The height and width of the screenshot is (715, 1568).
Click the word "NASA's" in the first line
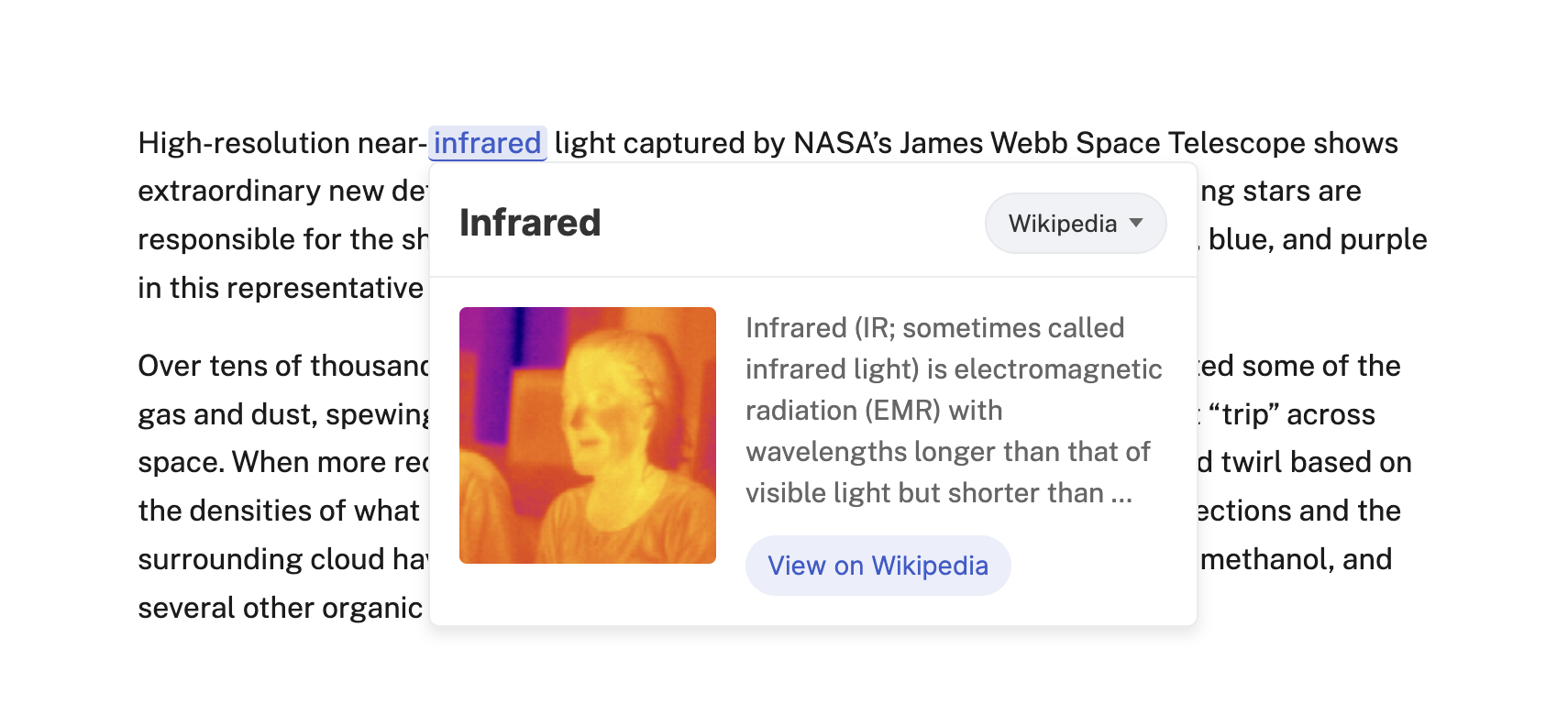click(x=842, y=144)
